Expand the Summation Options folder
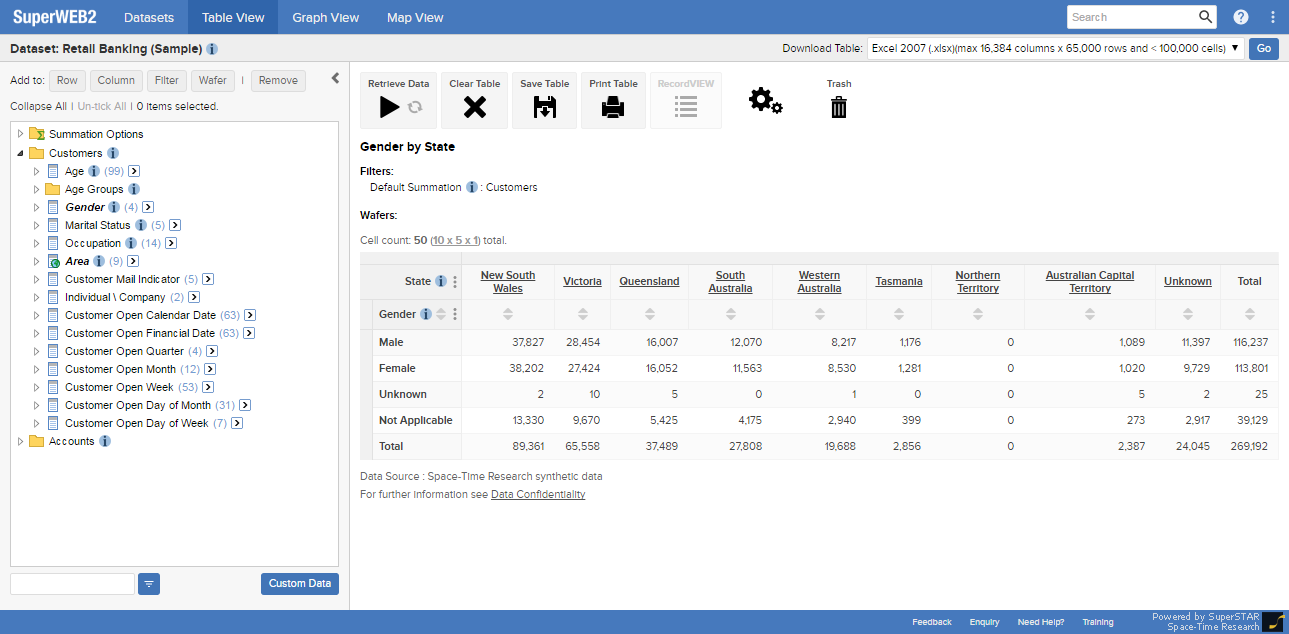Image resolution: width=1289 pixels, height=634 pixels. tap(20, 134)
